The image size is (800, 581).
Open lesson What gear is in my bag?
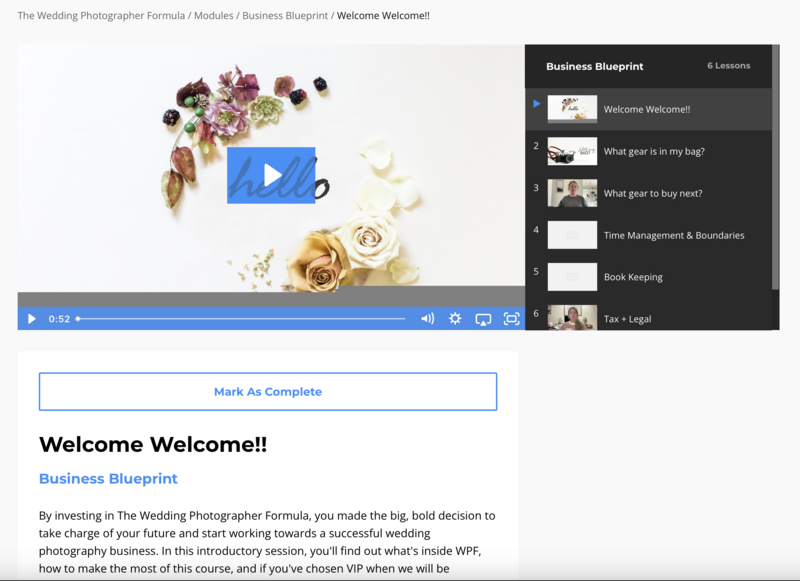(648, 151)
